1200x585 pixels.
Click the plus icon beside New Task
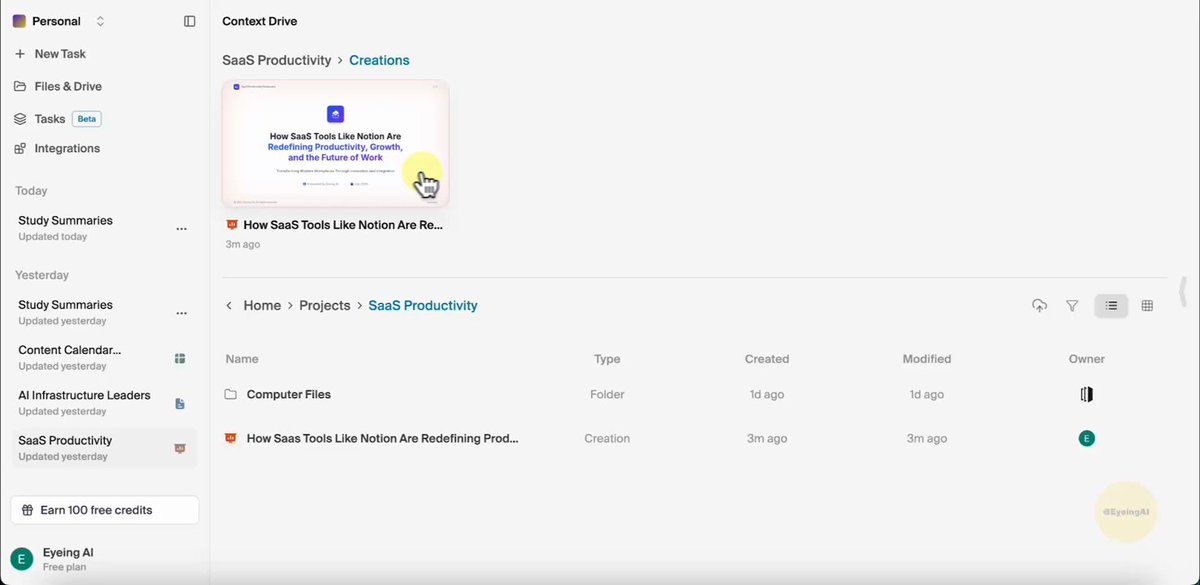20,54
